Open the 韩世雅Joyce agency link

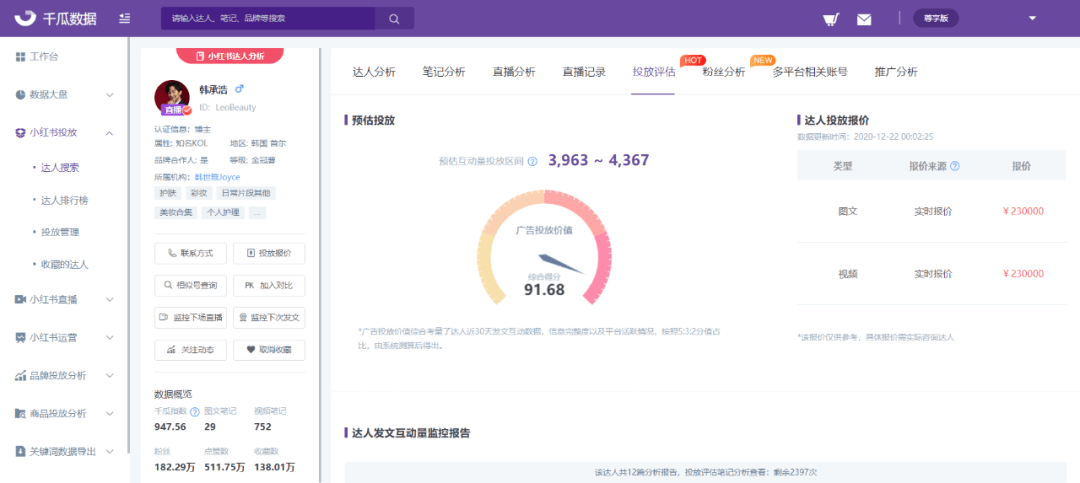(218, 177)
